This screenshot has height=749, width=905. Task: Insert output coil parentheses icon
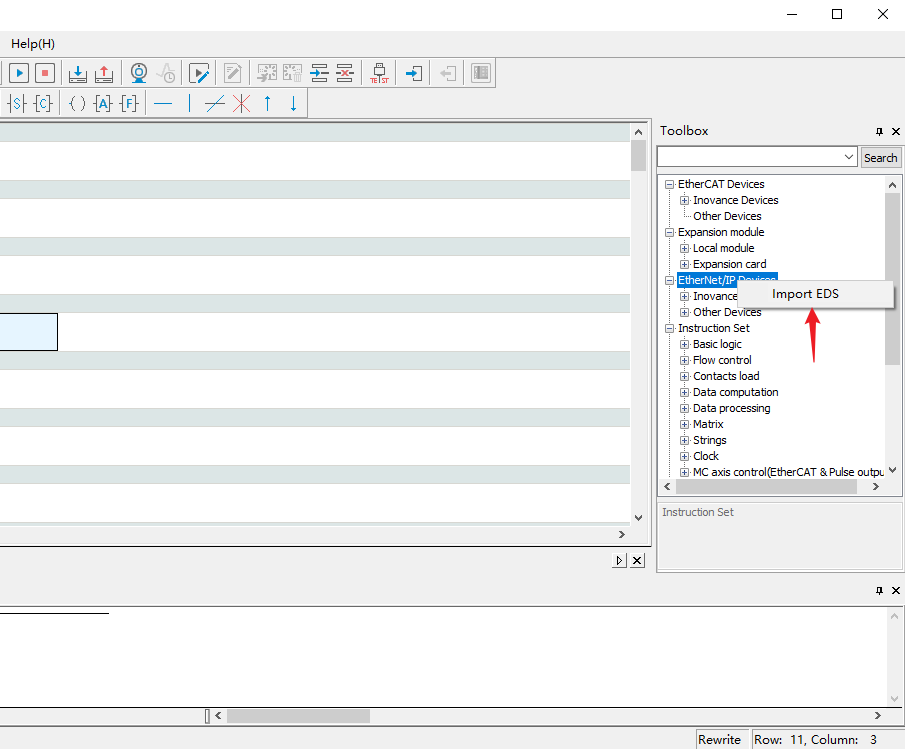(77, 103)
